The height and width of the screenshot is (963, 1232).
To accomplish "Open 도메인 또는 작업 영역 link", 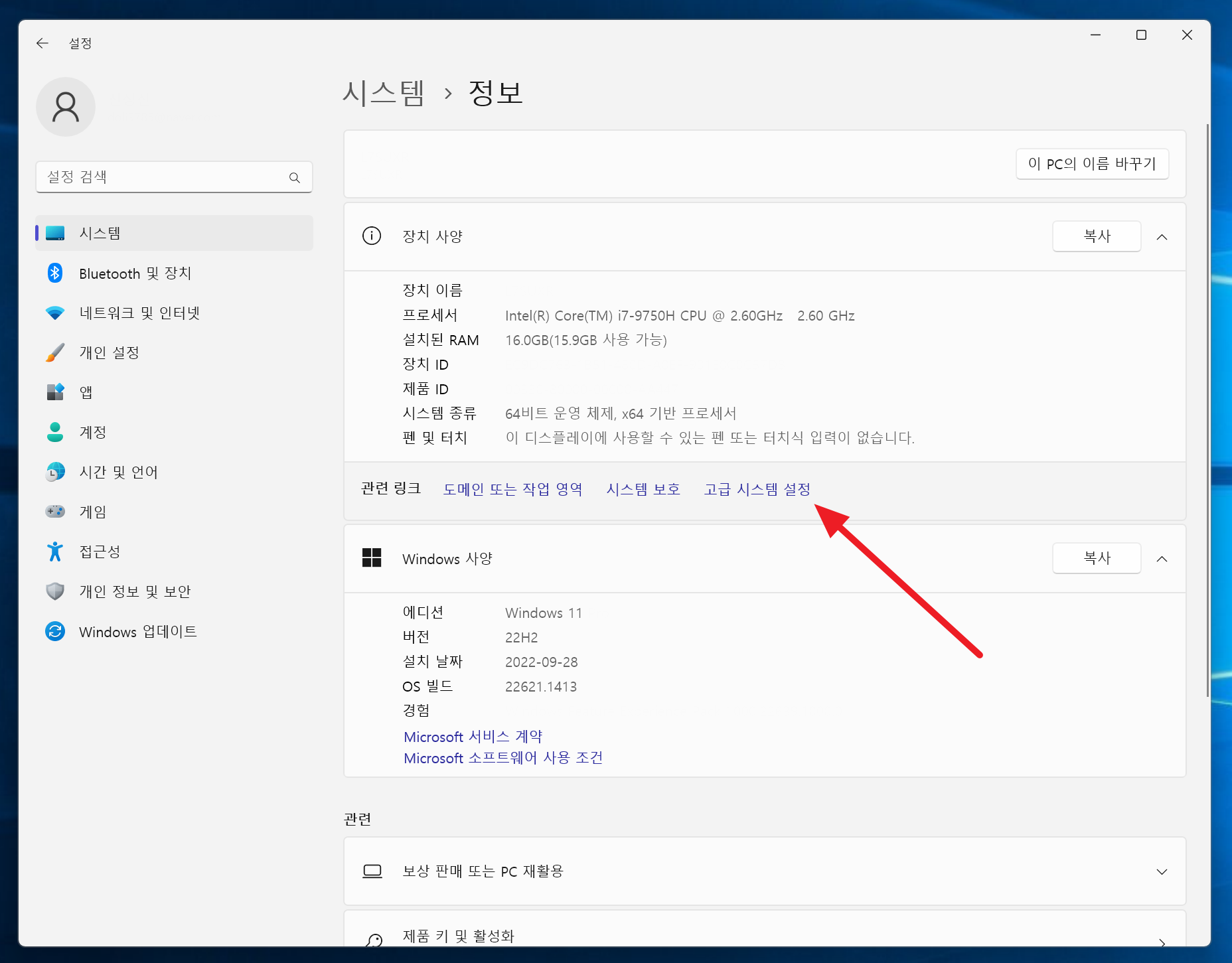I will (512, 489).
